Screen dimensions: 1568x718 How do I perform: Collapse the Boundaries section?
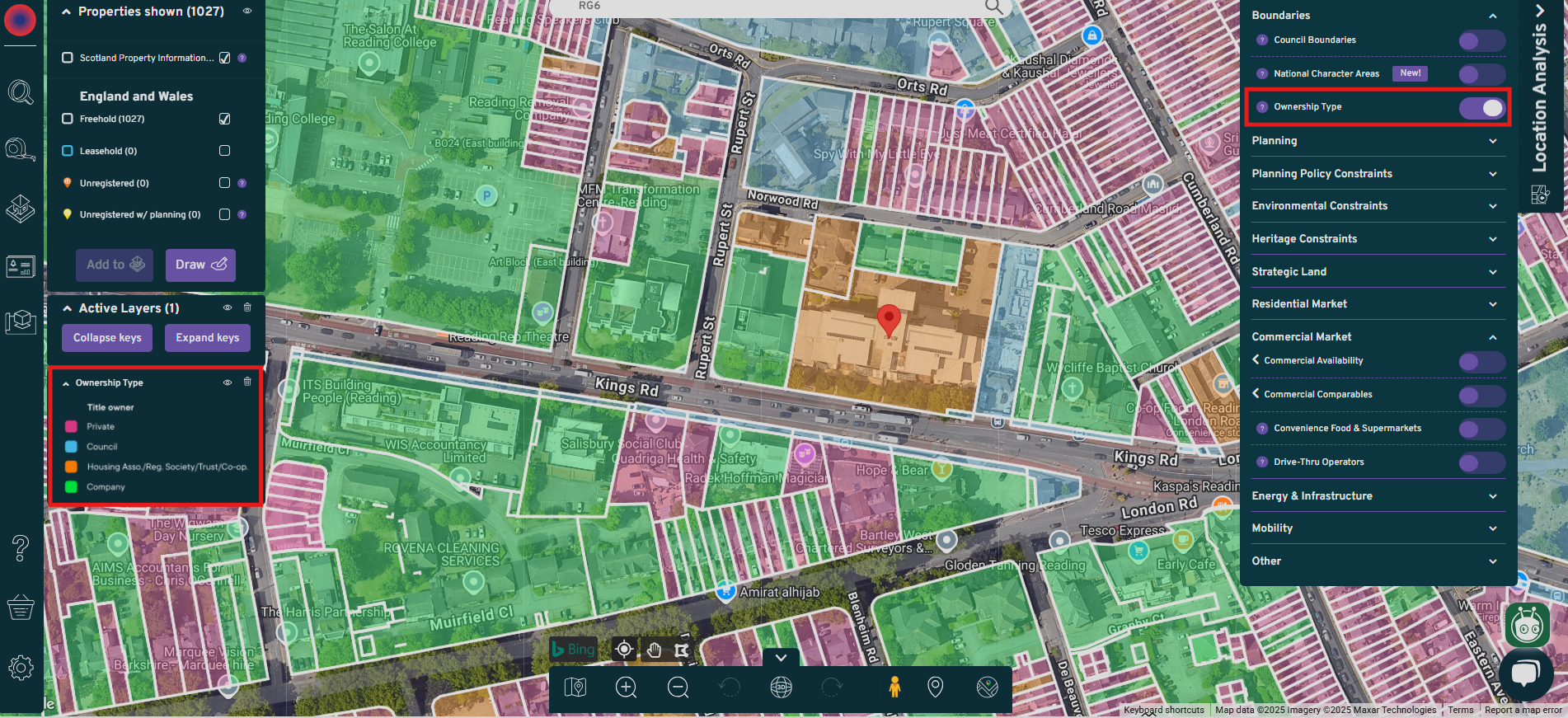coord(1493,16)
